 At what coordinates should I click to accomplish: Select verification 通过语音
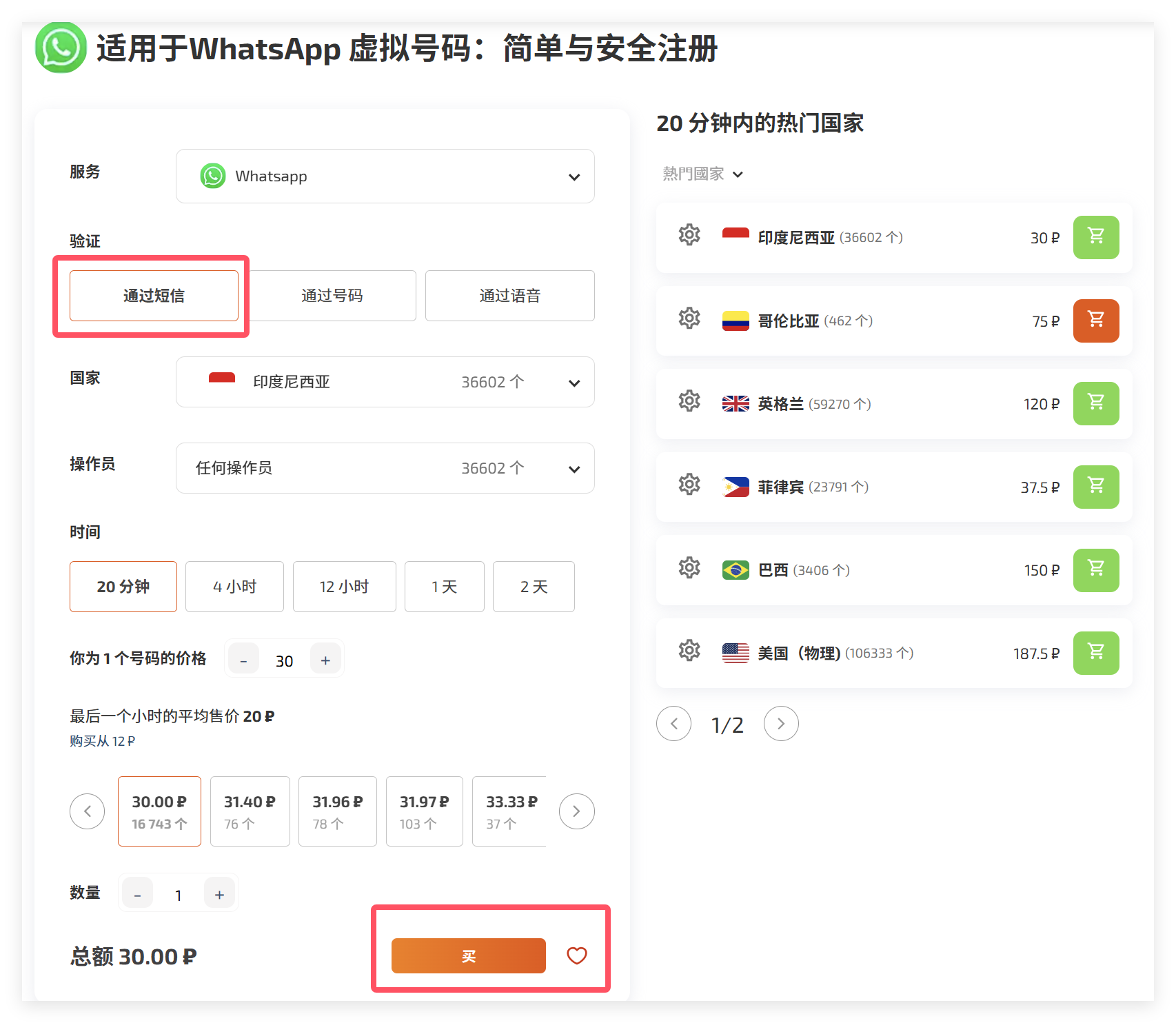[510, 296]
